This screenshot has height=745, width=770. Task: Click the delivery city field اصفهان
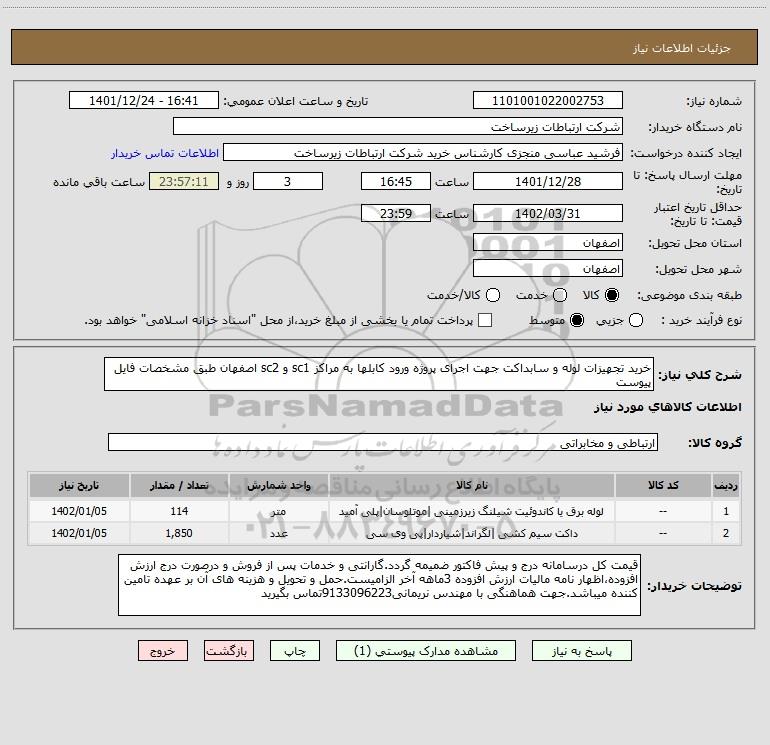548,268
